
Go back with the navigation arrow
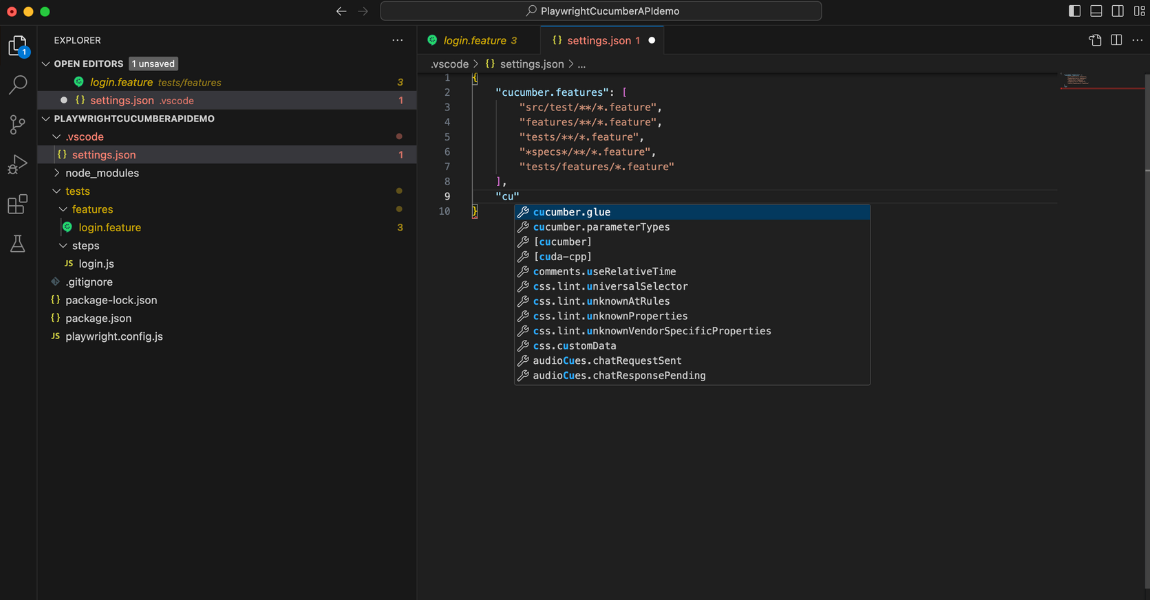(x=341, y=11)
